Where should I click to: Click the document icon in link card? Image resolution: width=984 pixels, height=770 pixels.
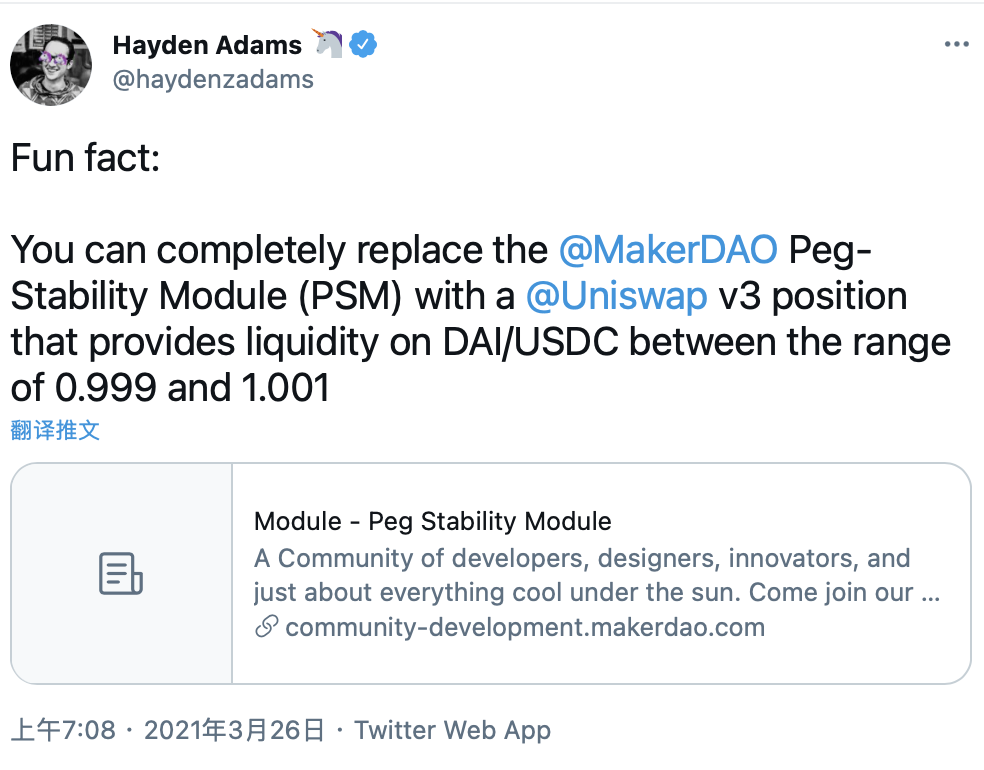pyautogui.click(x=121, y=573)
